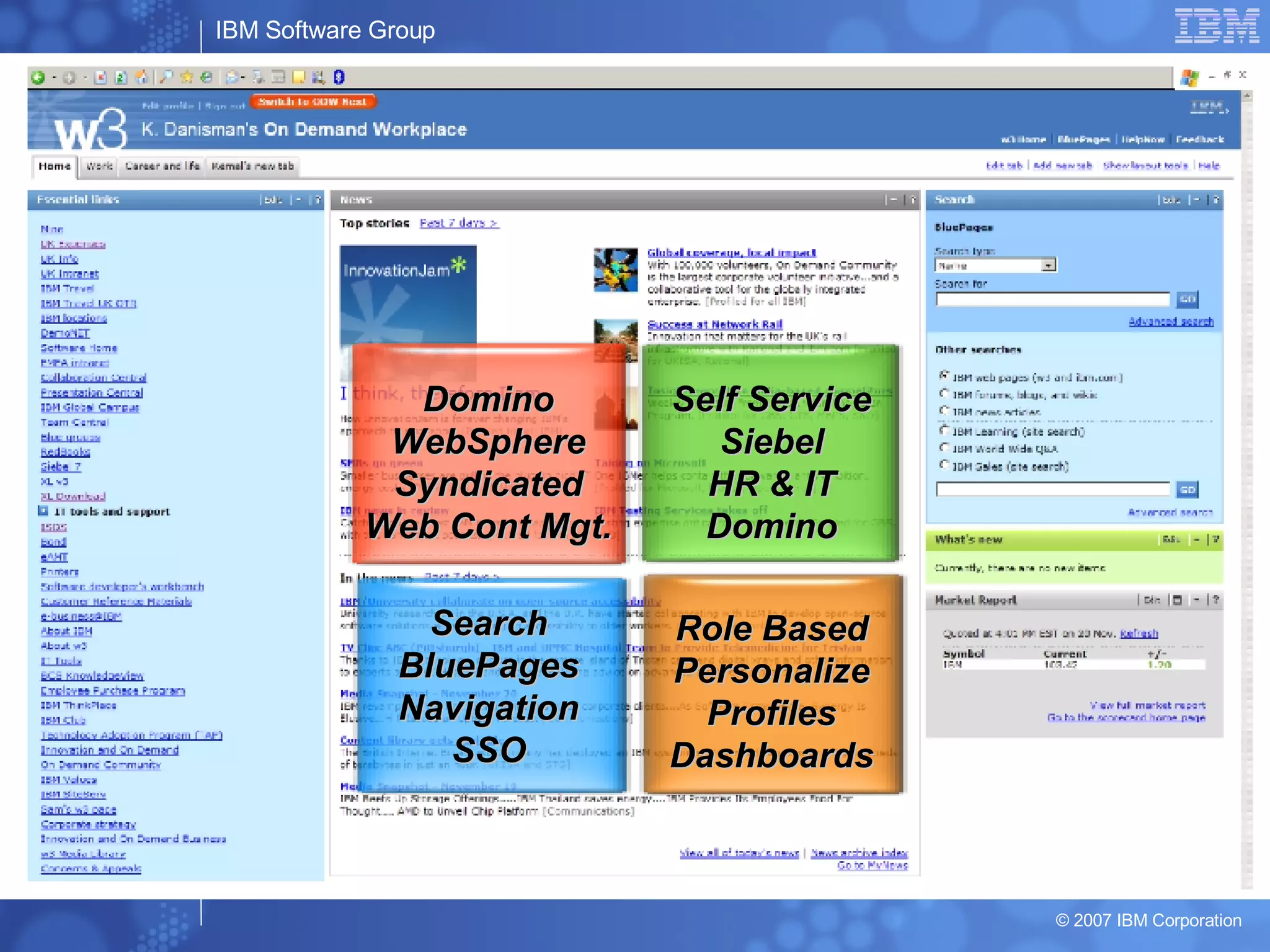Click the Edit page toolbar icon
1270x952 pixels.
point(278,77)
